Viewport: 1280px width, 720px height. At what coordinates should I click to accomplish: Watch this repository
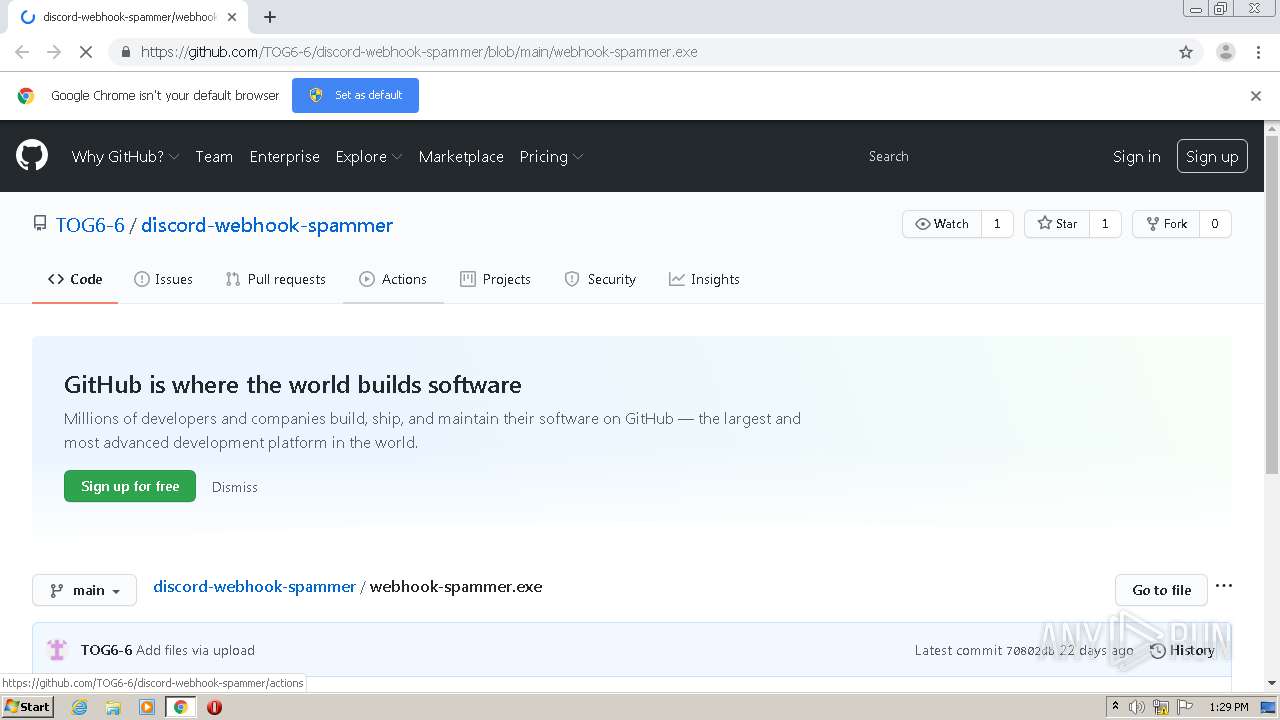[942, 224]
